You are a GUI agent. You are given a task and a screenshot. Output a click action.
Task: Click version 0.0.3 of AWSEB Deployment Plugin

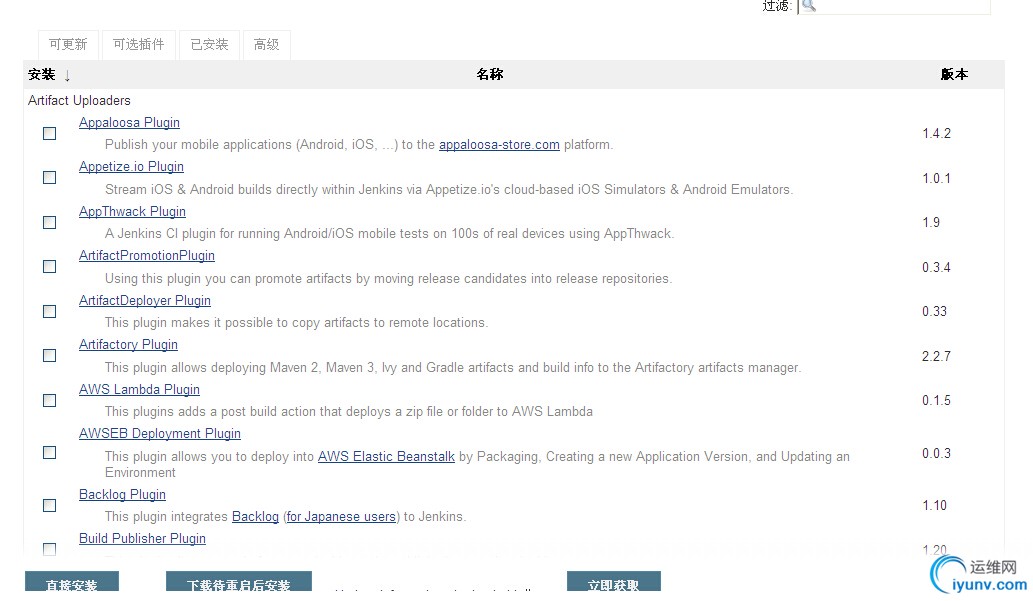[936, 453]
